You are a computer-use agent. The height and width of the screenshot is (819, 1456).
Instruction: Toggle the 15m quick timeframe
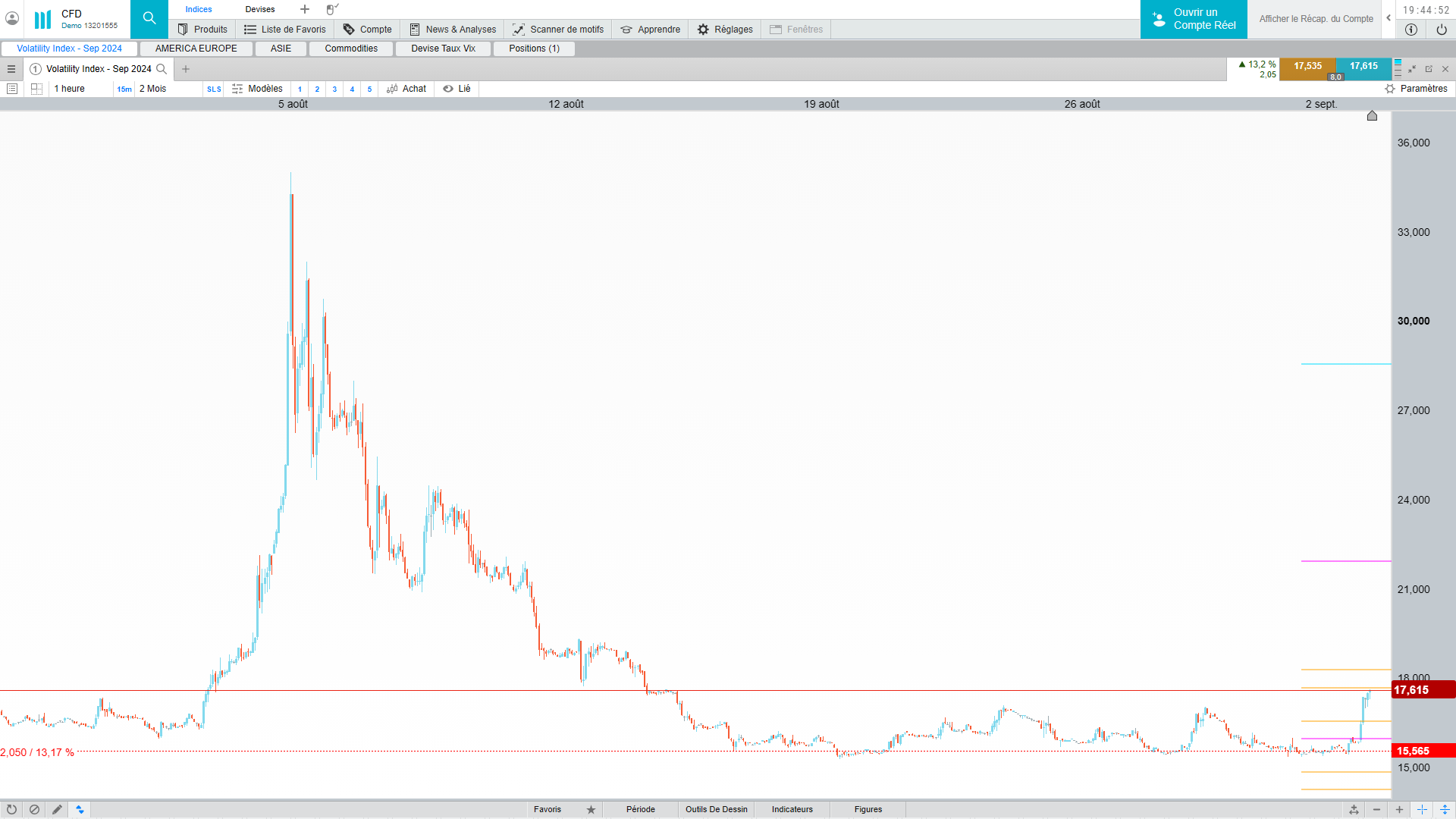tap(124, 89)
